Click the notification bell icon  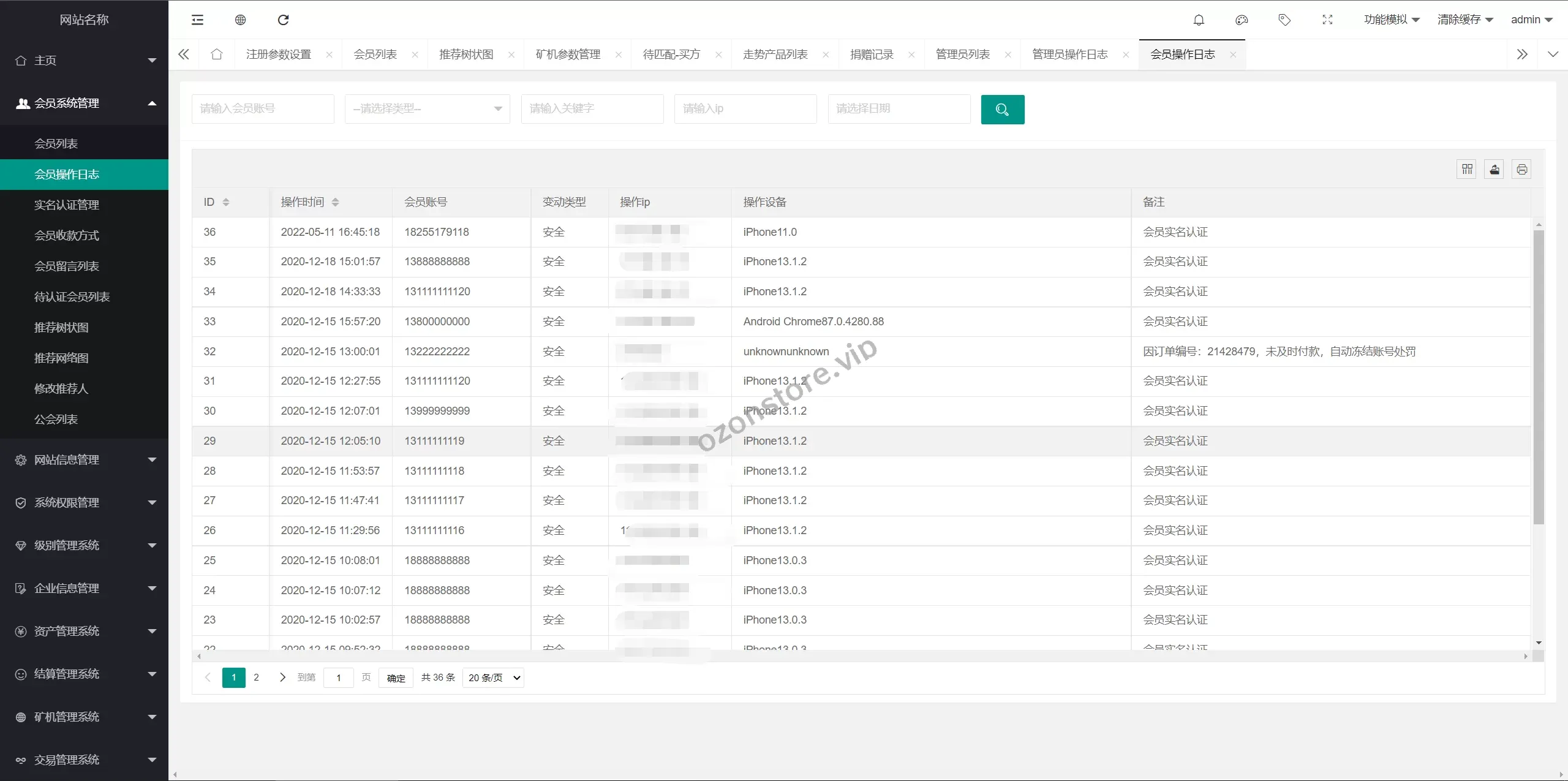(1199, 20)
